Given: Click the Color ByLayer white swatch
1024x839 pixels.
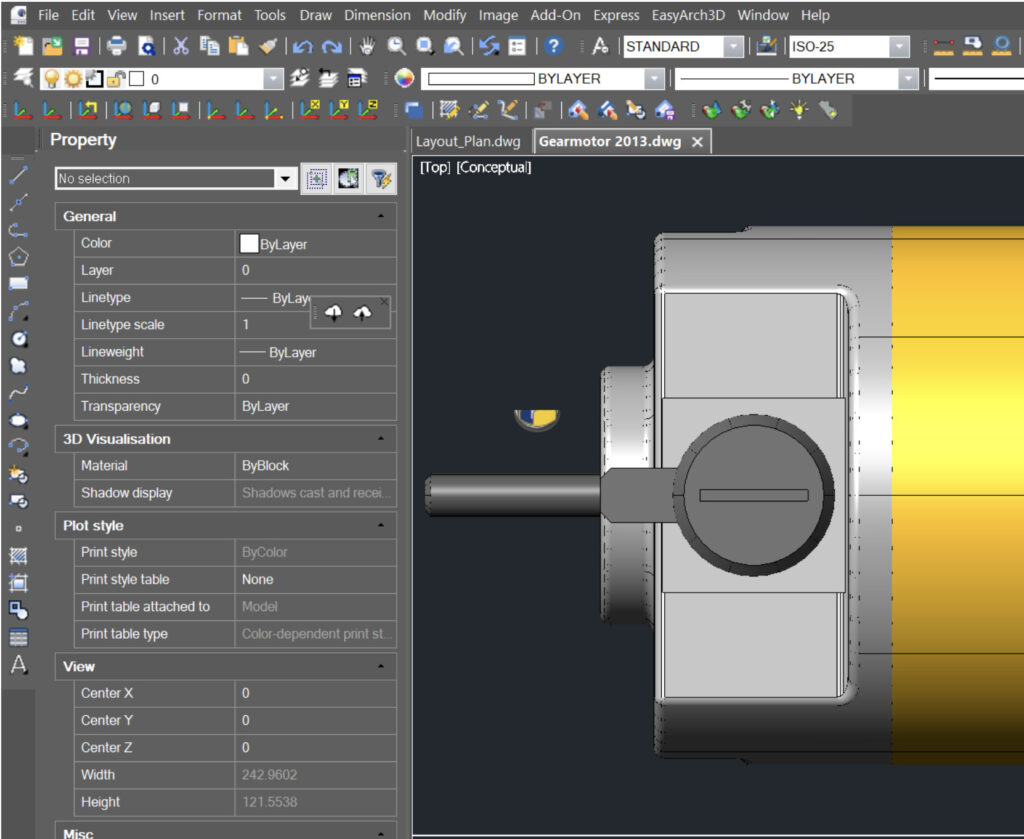Looking at the screenshot, I should [249, 243].
